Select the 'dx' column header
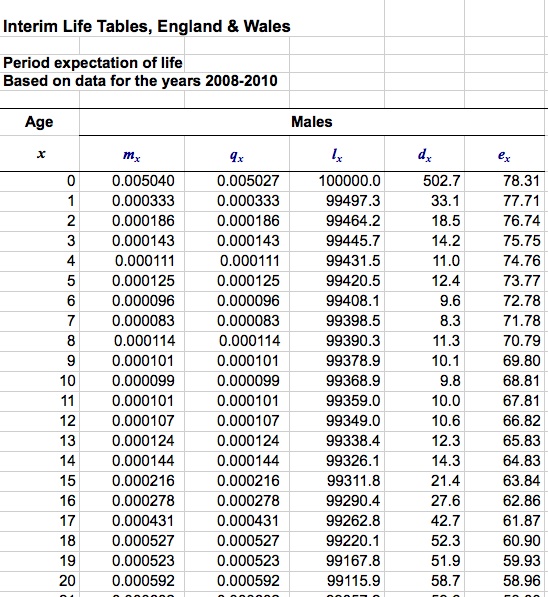548x597 pixels. 424,154
